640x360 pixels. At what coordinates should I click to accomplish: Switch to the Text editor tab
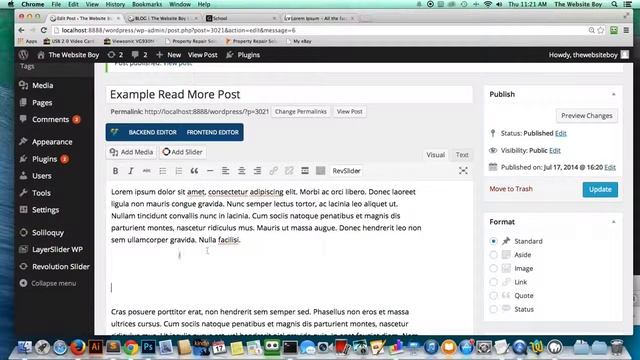coord(462,155)
